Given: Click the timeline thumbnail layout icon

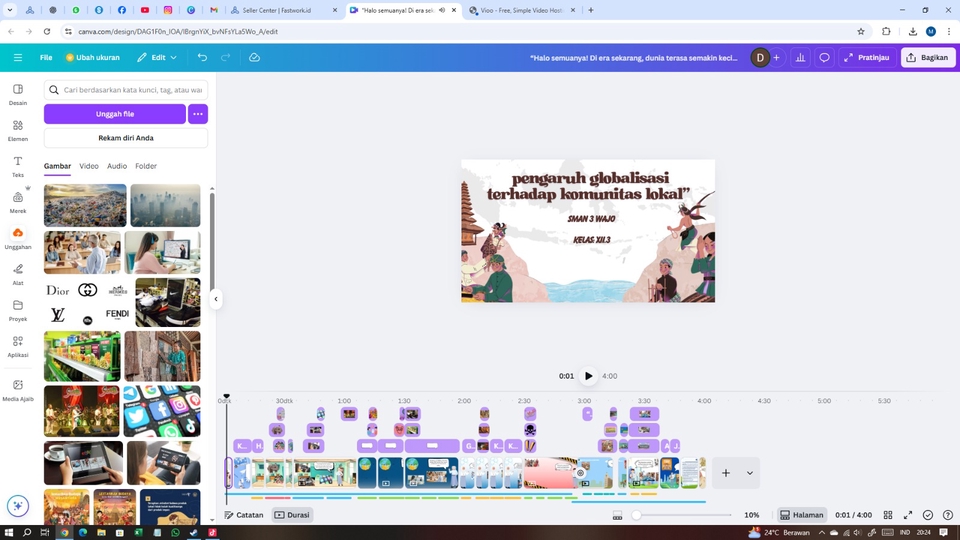Looking at the screenshot, I should [x=617, y=516].
